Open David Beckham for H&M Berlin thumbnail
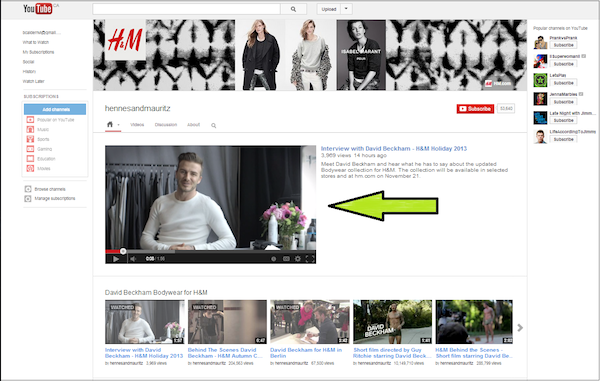The width and height of the screenshot is (600, 381). click(310, 322)
